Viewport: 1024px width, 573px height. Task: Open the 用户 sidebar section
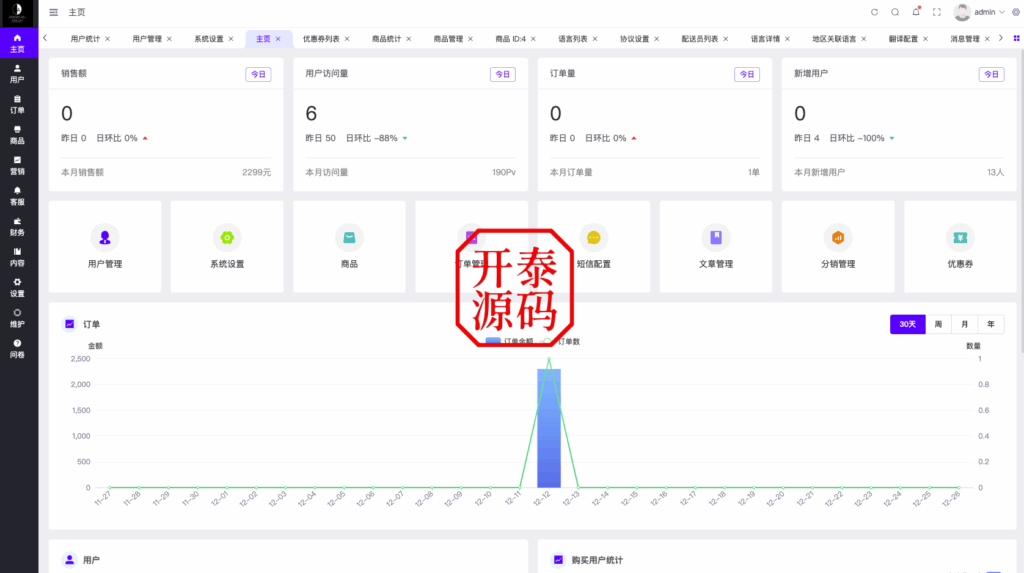tap(18, 74)
